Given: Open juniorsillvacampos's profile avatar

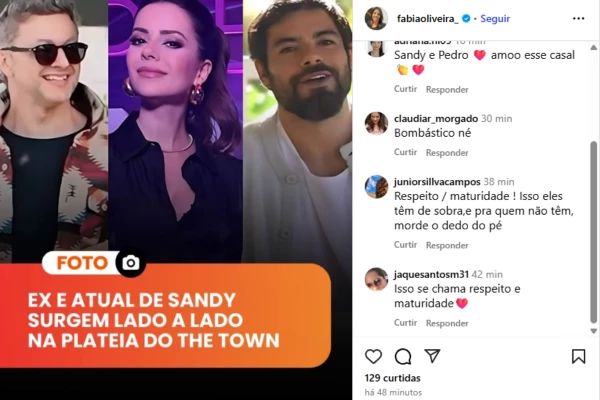Looking at the screenshot, I should coord(376,187).
